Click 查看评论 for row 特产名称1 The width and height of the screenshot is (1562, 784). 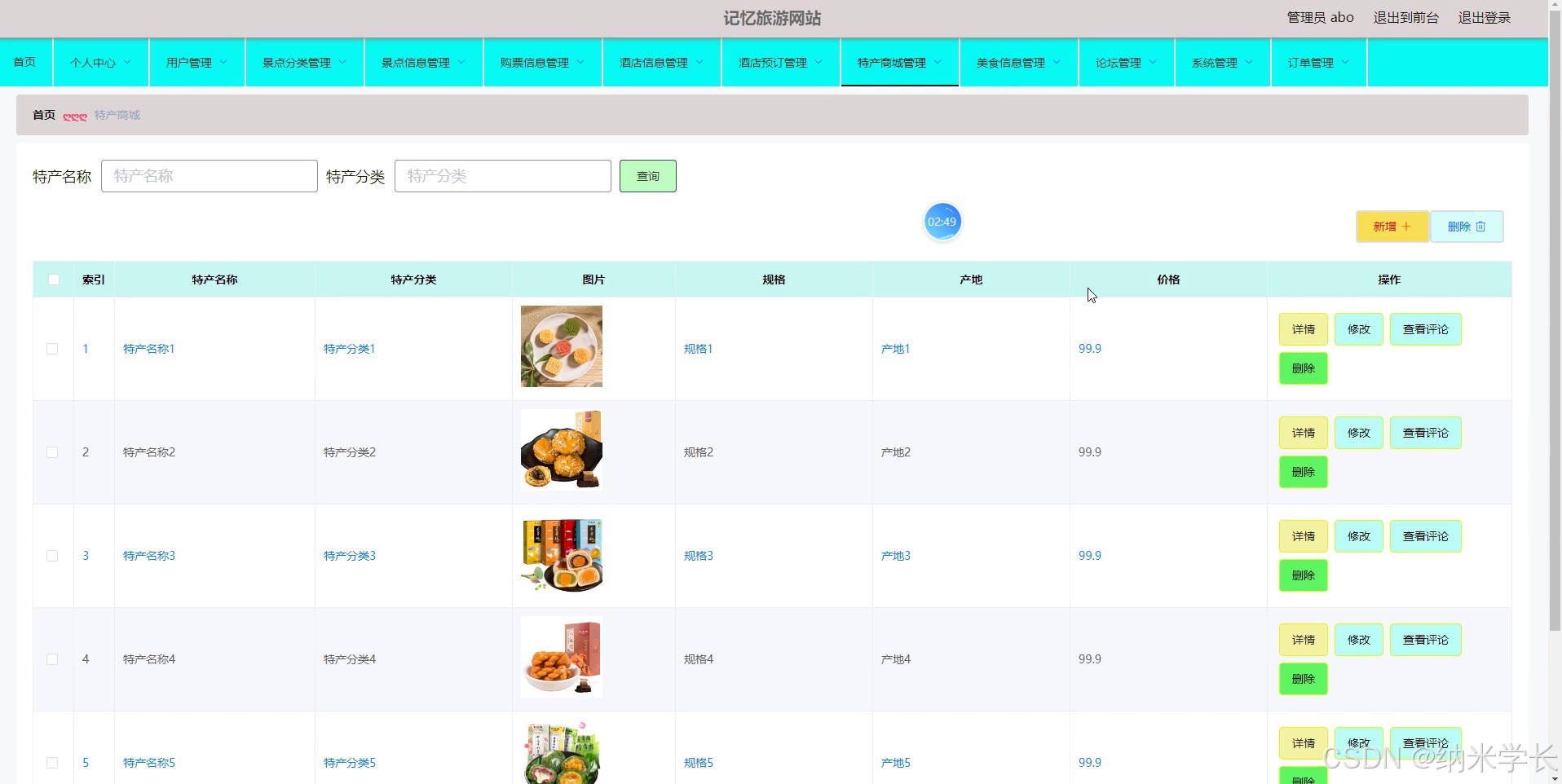click(x=1426, y=329)
